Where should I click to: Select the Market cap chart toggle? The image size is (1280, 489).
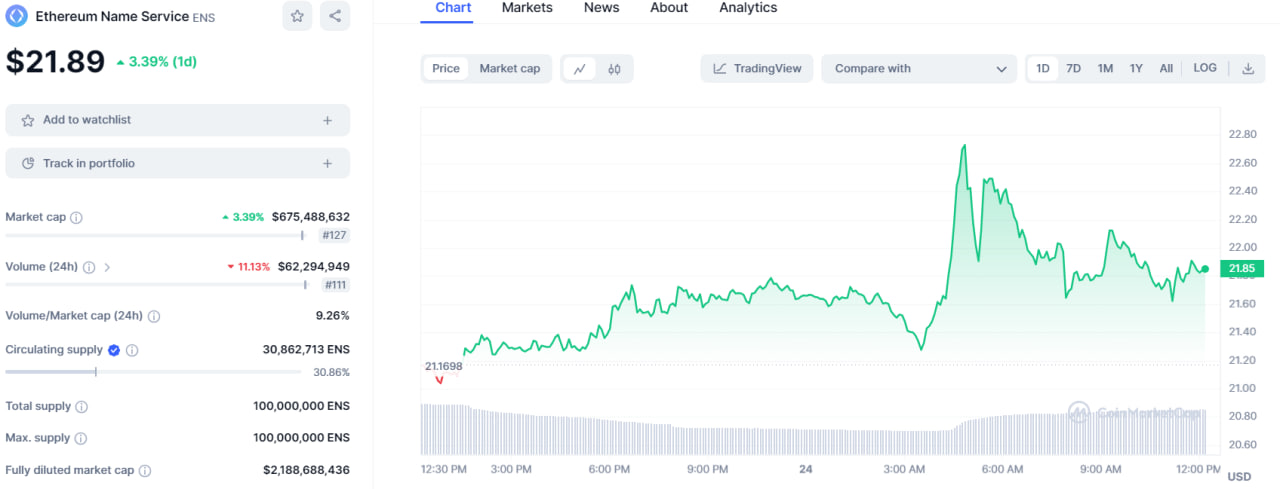(510, 69)
